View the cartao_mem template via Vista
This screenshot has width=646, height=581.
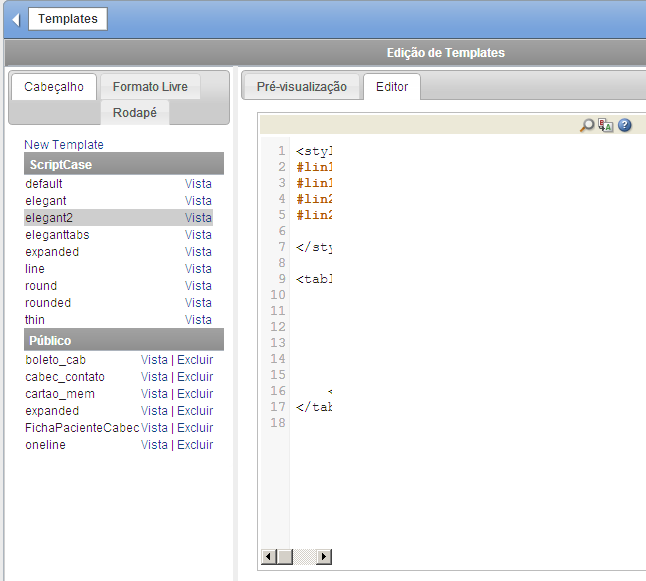pyautogui.click(x=154, y=394)
